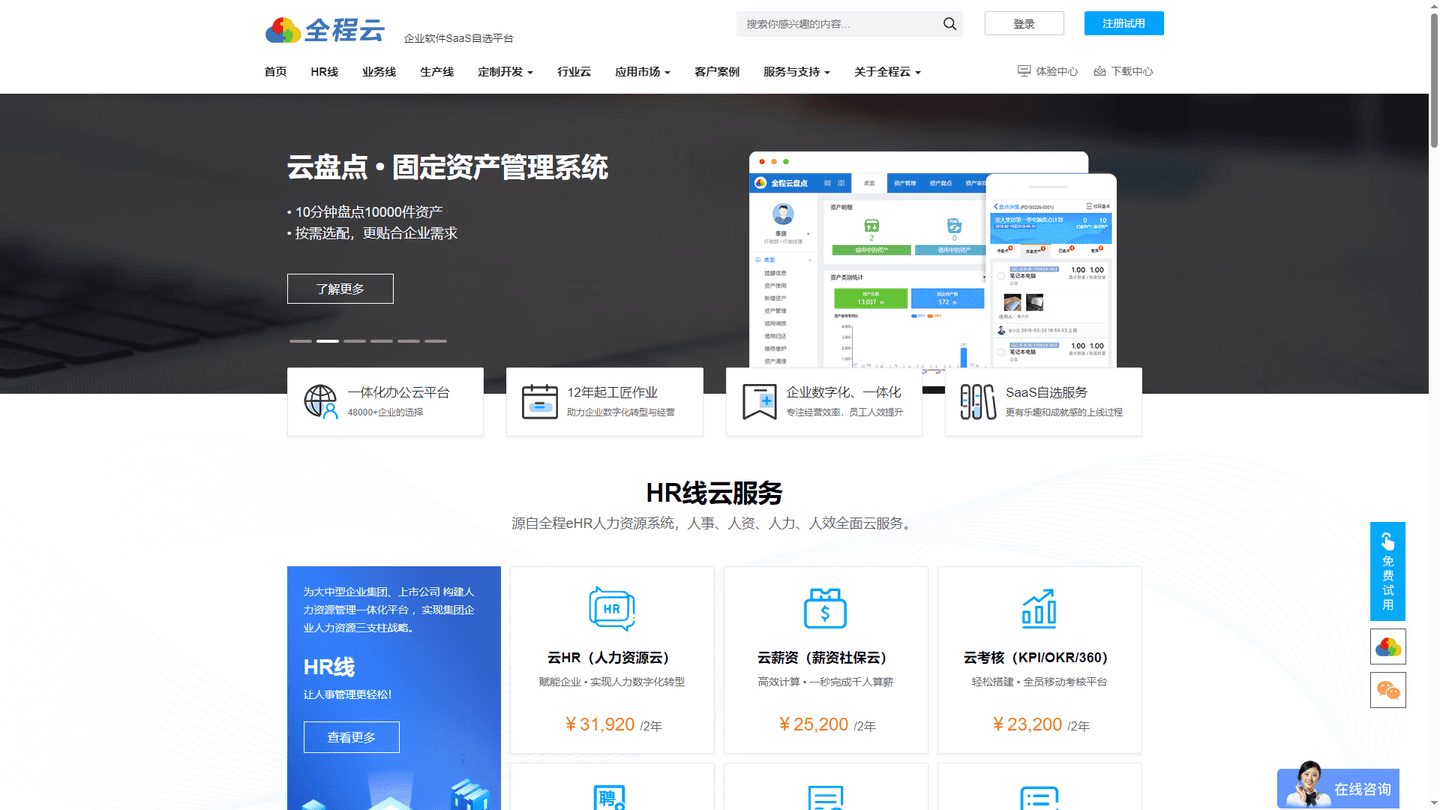Click the 助力企业数字化转型与经营 text
The image size is (1440, 810).
[x=621, y=412]
